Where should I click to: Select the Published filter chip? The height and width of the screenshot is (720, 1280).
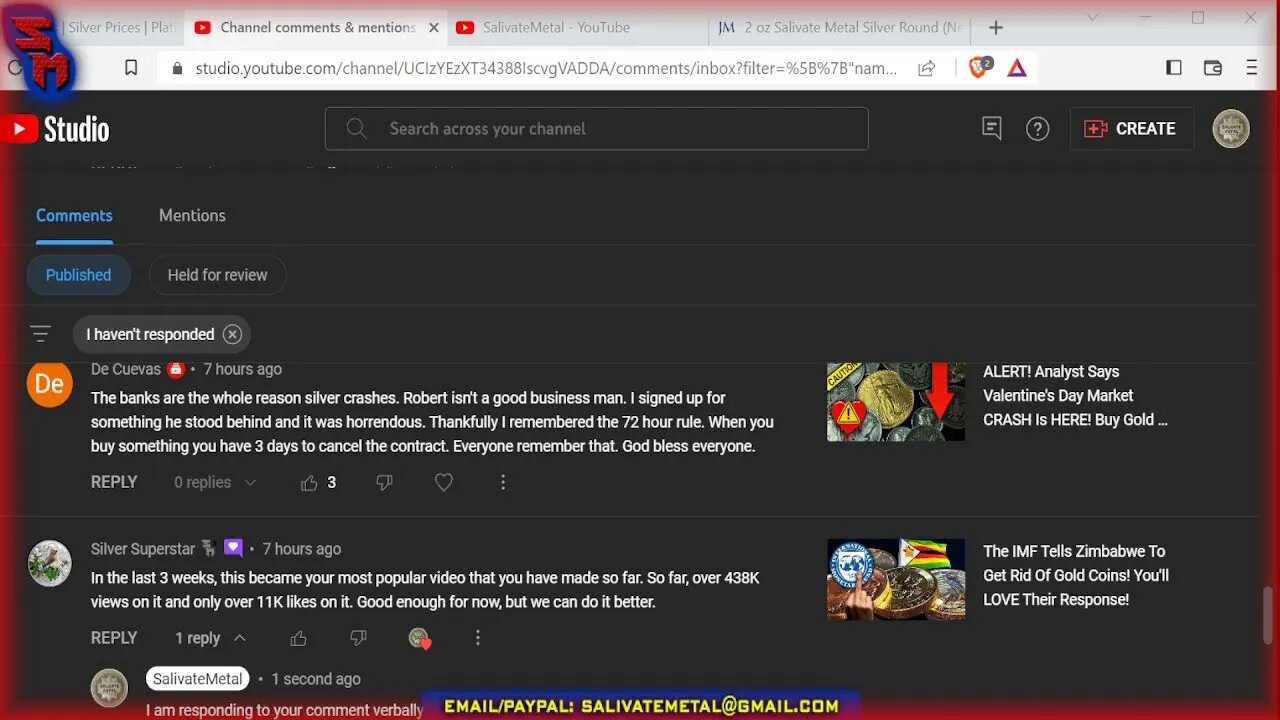[78, 275]
